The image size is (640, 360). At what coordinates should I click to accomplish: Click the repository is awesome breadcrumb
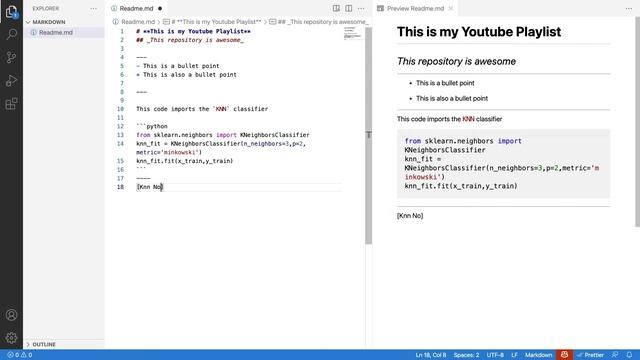(x=319, y=22)
